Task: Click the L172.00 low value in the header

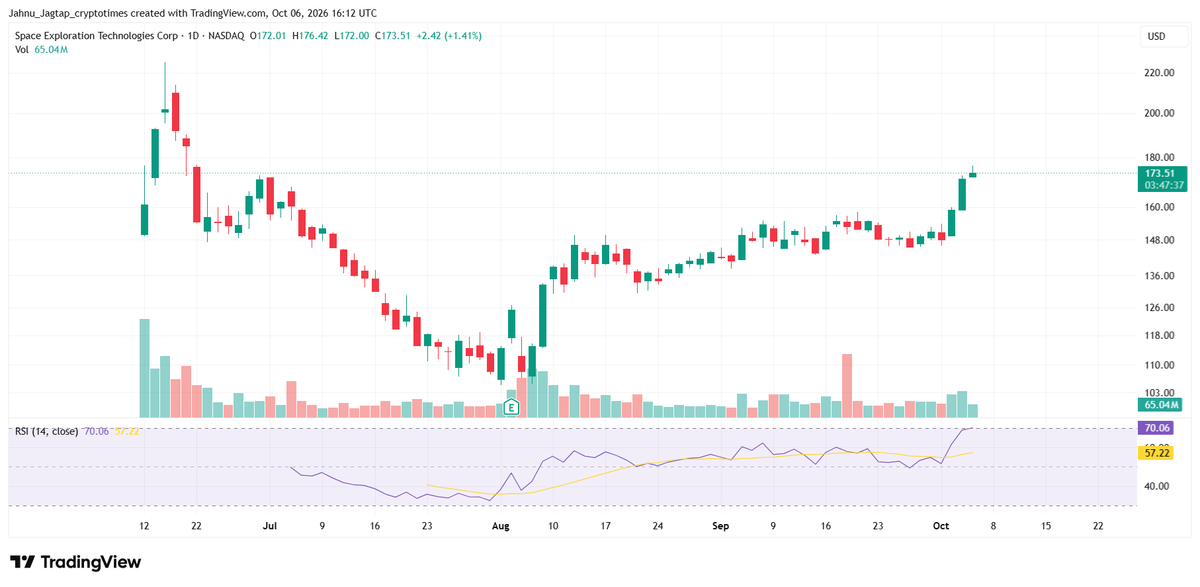Action: tap(352, 36)
